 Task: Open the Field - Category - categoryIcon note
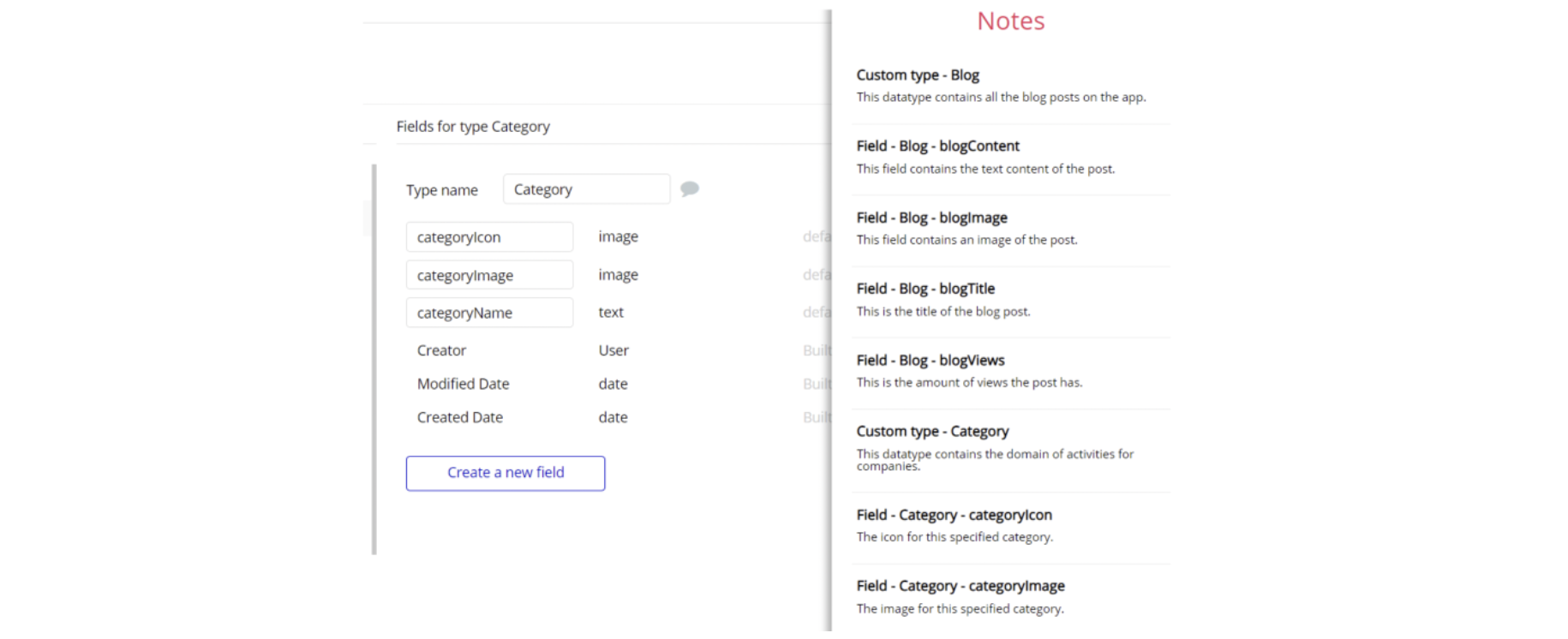click(954, 515)
